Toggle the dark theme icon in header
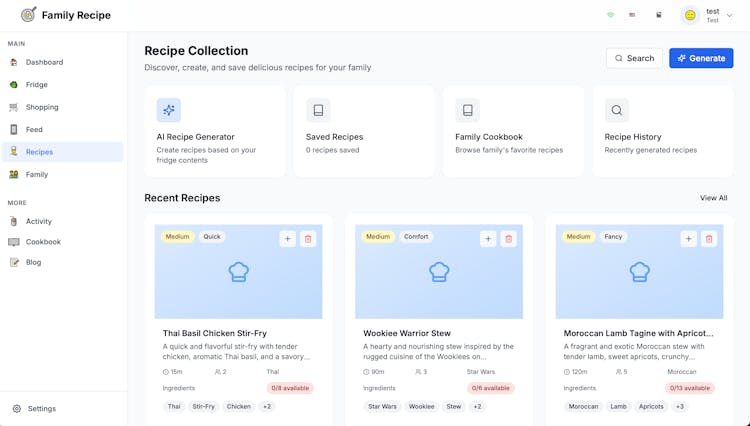 pos(658,15)
